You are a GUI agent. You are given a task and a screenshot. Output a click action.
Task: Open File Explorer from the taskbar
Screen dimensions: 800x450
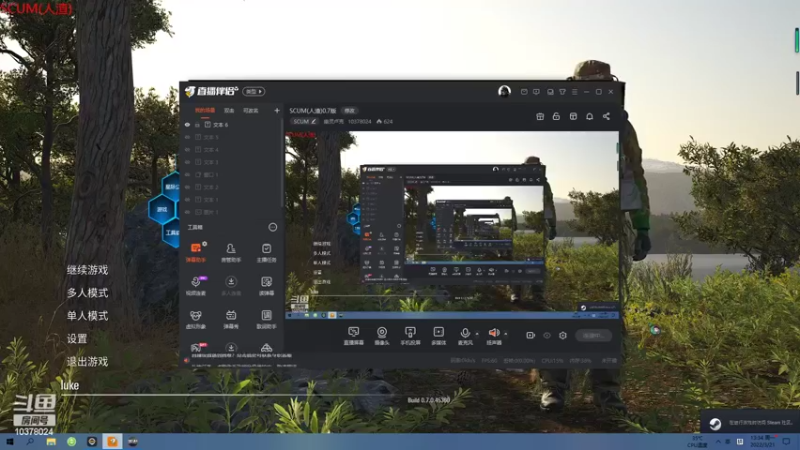51,441
